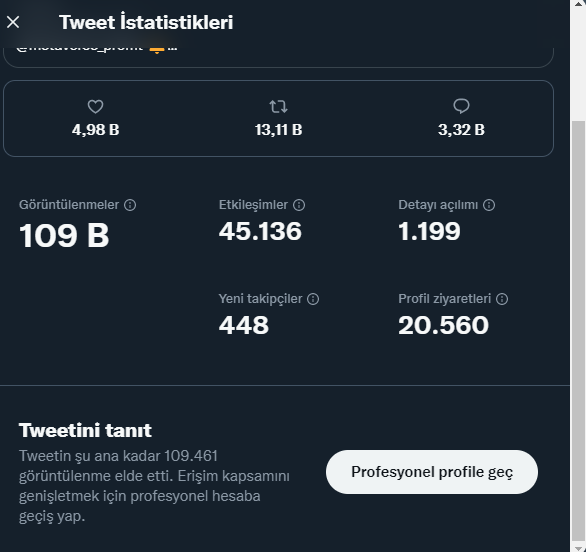Screen dimensions: 586x552
Task: Open info icon beside Detayı açılımı
Action: point(489,205)
